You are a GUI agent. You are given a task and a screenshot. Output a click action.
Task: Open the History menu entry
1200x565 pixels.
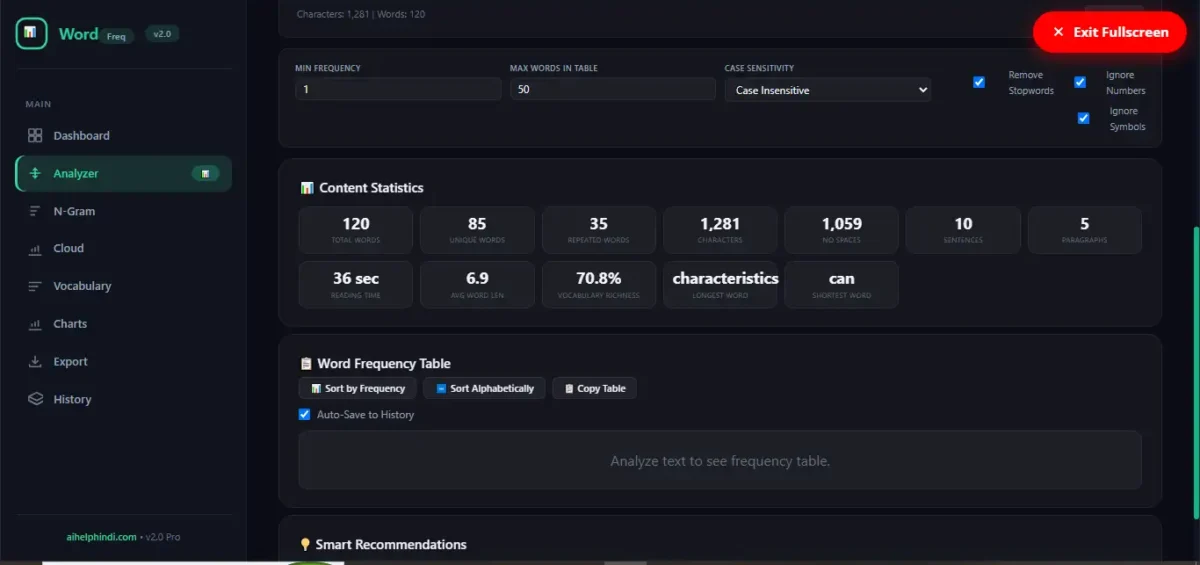pyautogui.click(x=123, y=399)
